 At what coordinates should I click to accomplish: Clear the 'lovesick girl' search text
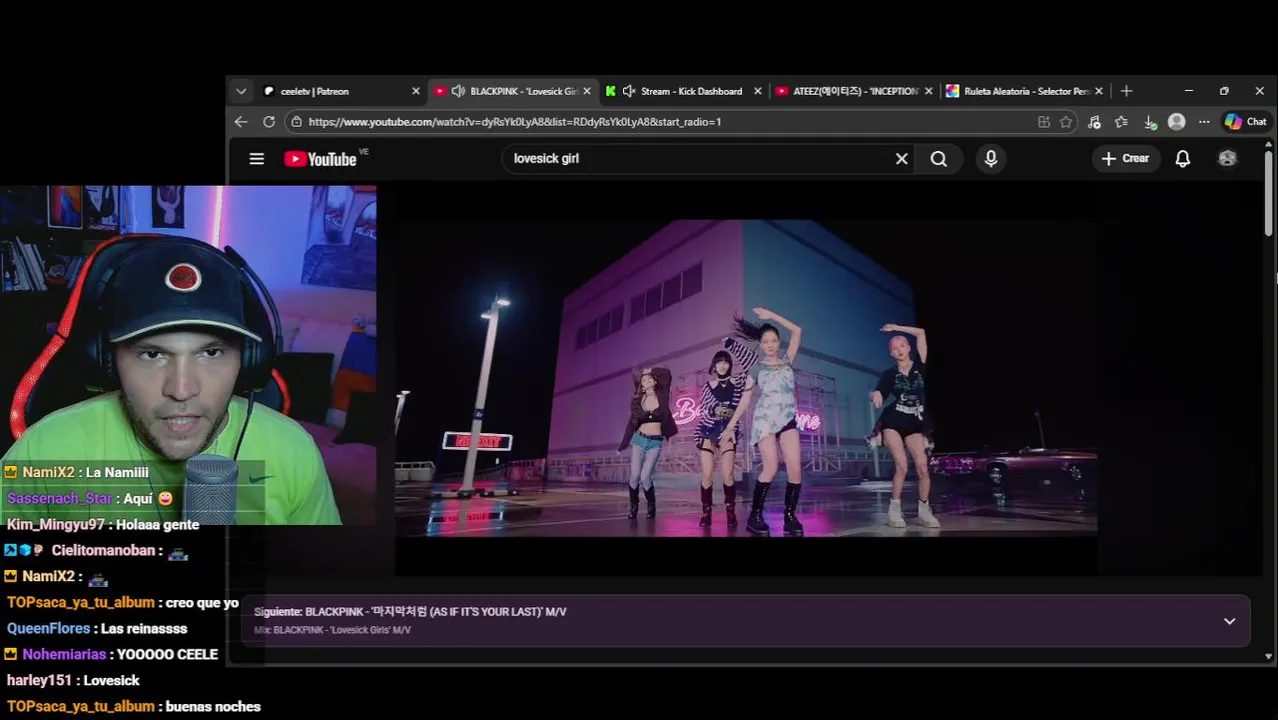pyautogui.click(x=901, y=159)
